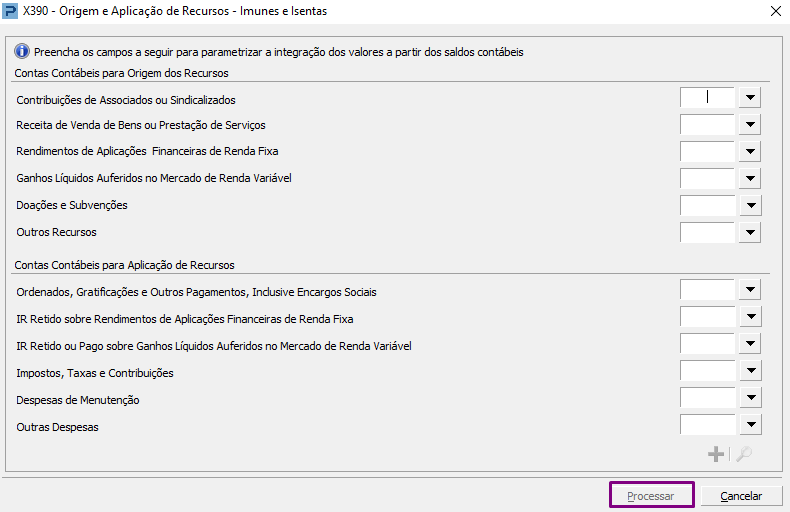Click the Processar button
The image size is (790, 512).
[x=651, y=496]
